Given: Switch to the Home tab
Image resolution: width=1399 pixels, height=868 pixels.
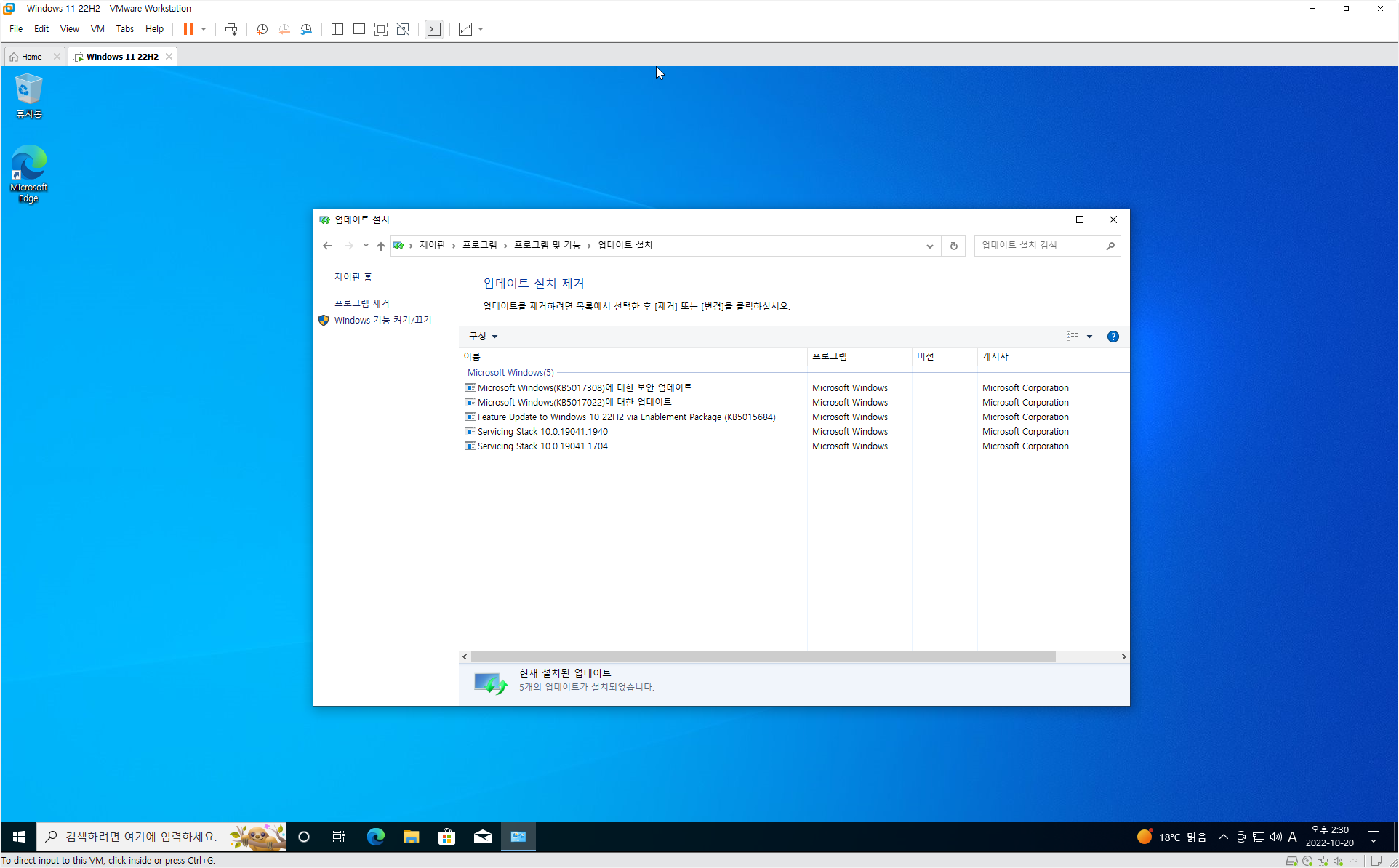Looking at the screenshot, I should pyautogui.click(x=32, y=57).
